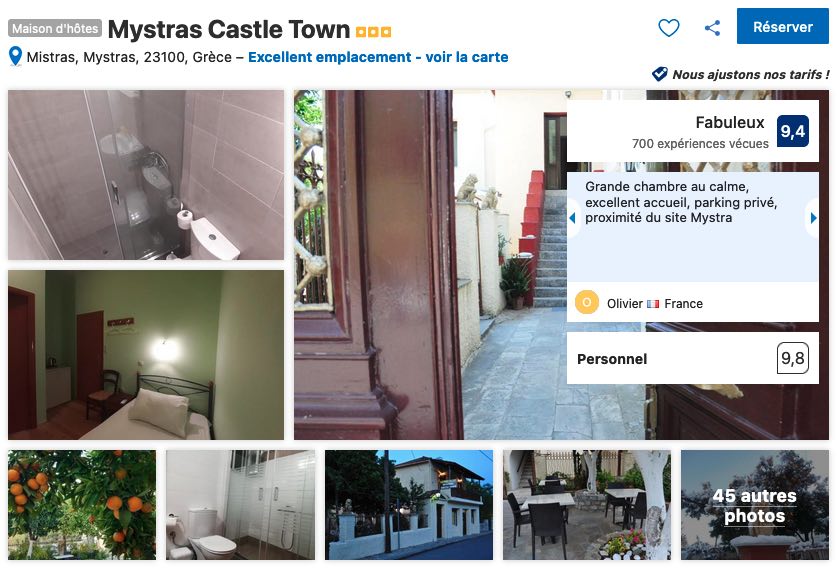Save property with the heart icon
This screenshot has height=568, width=837.
pyautogui.click(x=668, y=28)
